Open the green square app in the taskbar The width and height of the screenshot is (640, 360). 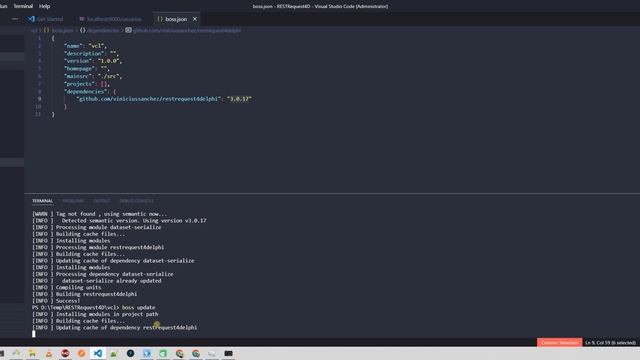pos(163,353)
